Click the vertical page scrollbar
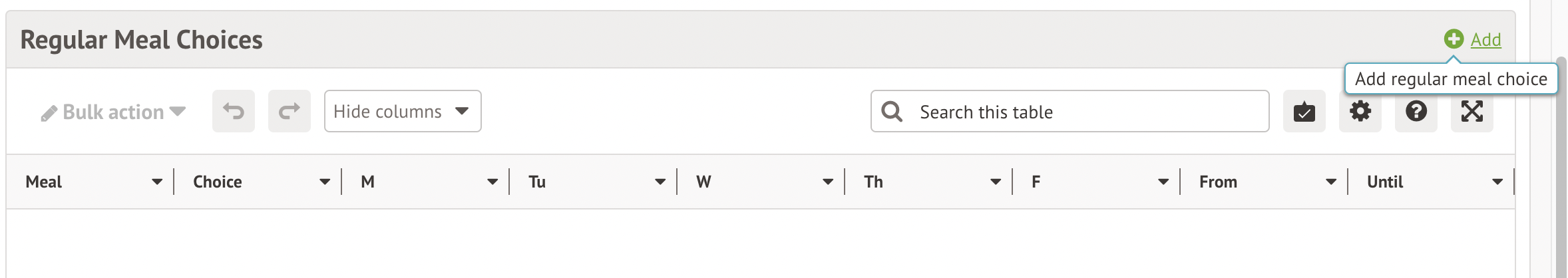 pyautogui.click(x=1561, y=166)
